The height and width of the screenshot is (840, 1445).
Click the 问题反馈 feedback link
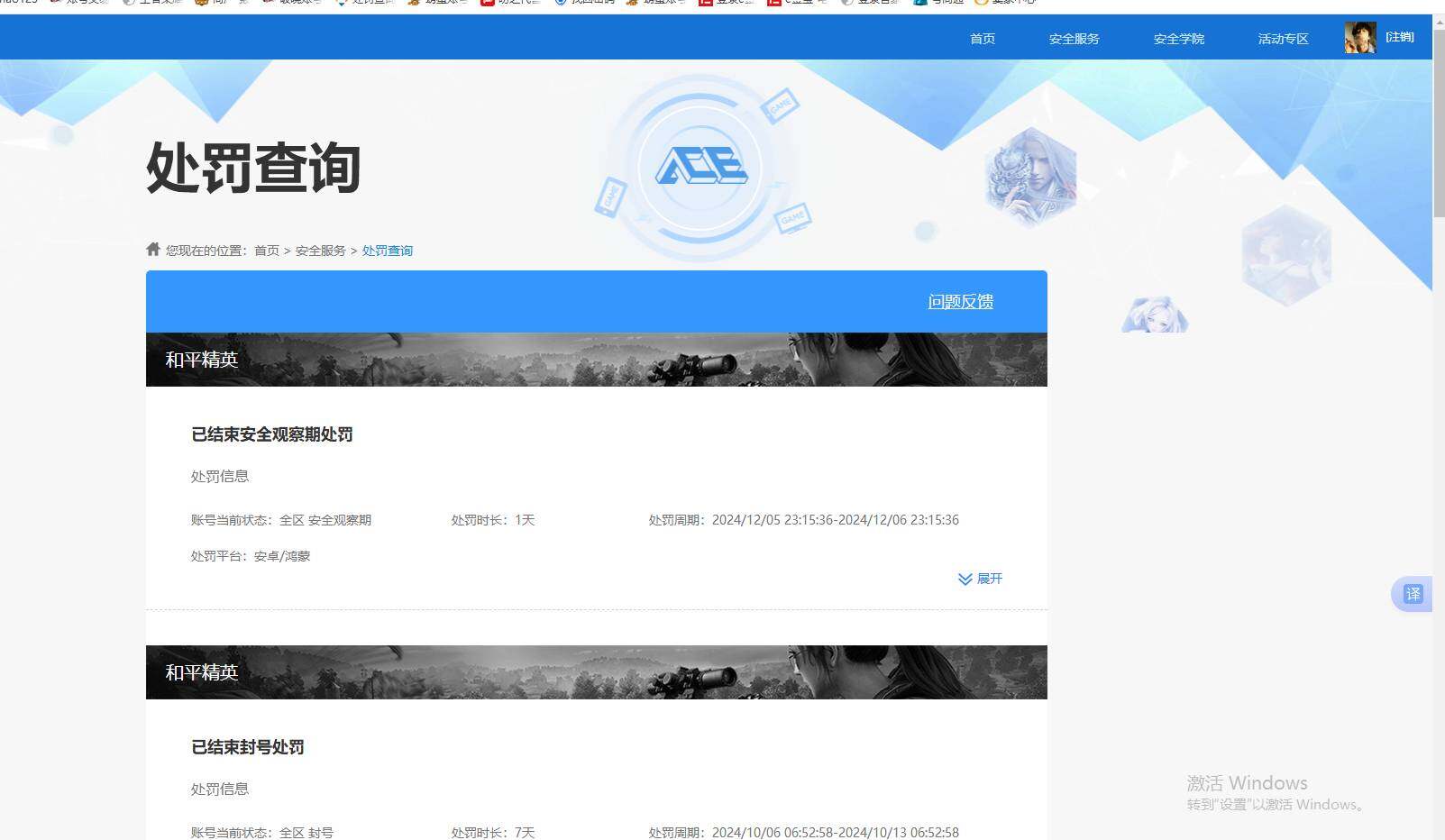click(960, 301)
